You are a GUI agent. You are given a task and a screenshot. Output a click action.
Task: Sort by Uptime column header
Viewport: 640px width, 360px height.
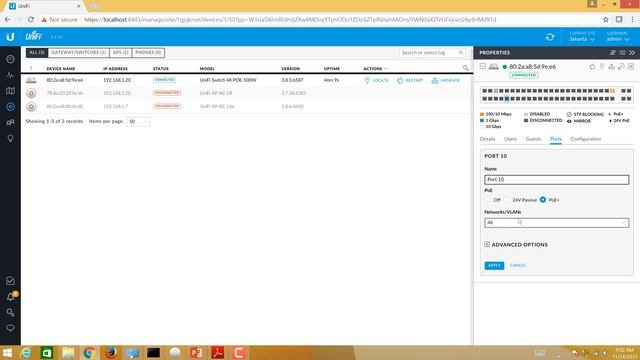tap(331, 69)
